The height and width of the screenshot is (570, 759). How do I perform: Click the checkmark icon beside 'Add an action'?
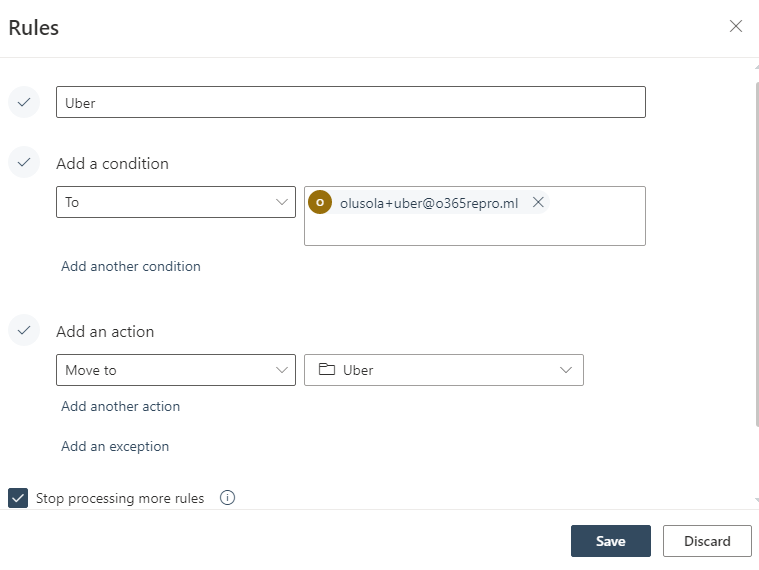24,330
